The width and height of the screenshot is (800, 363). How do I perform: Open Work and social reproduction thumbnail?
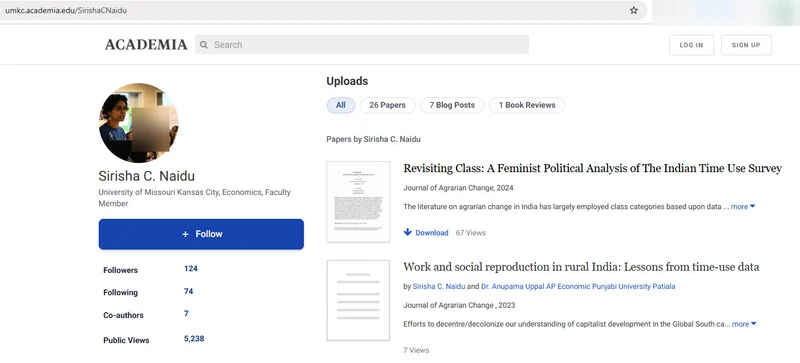[x=358, y=300]
